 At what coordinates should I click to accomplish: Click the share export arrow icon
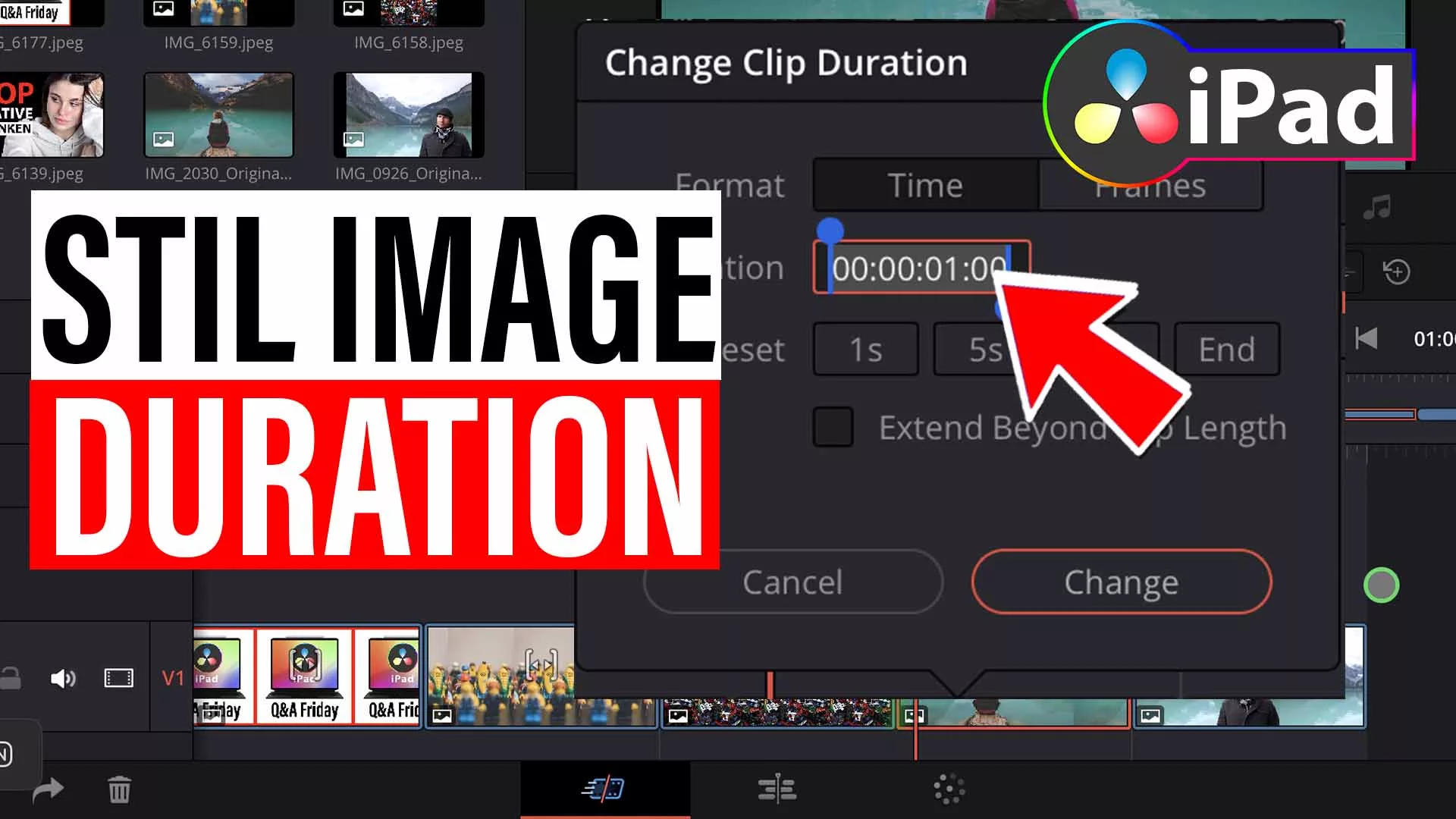tap(47, 789)
